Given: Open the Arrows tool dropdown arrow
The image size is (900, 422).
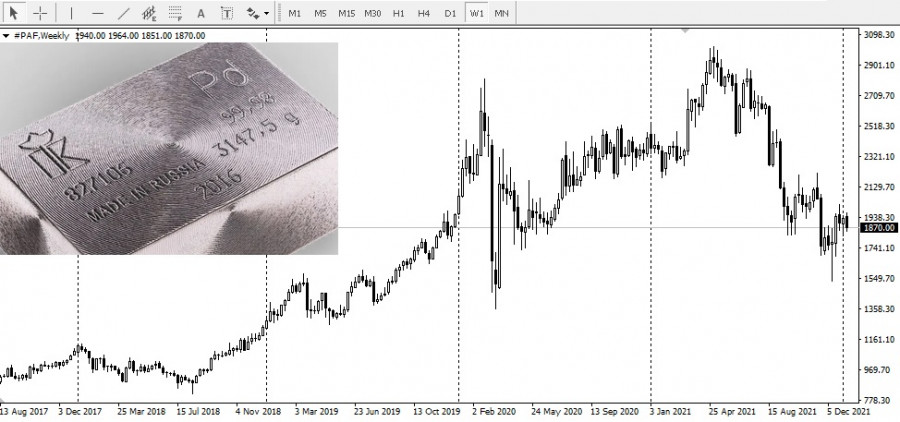Looking at the screenshot, I should coord(266,13).
